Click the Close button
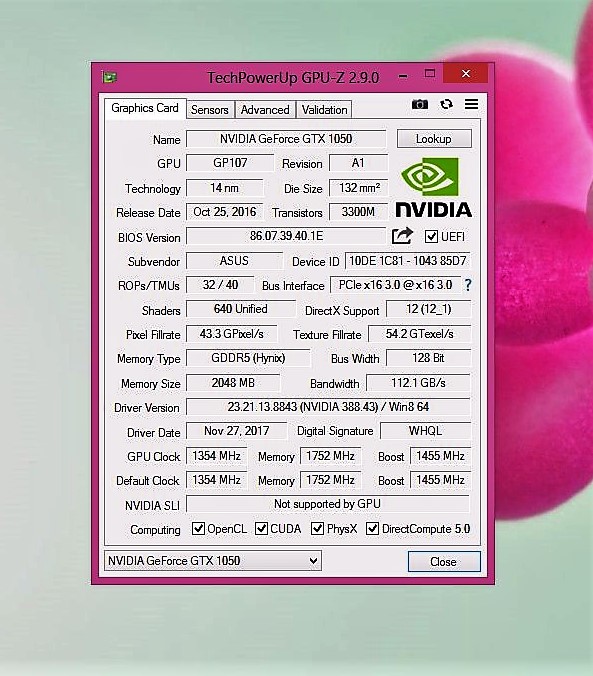The image size is (593, 676). tap(444, 561)
